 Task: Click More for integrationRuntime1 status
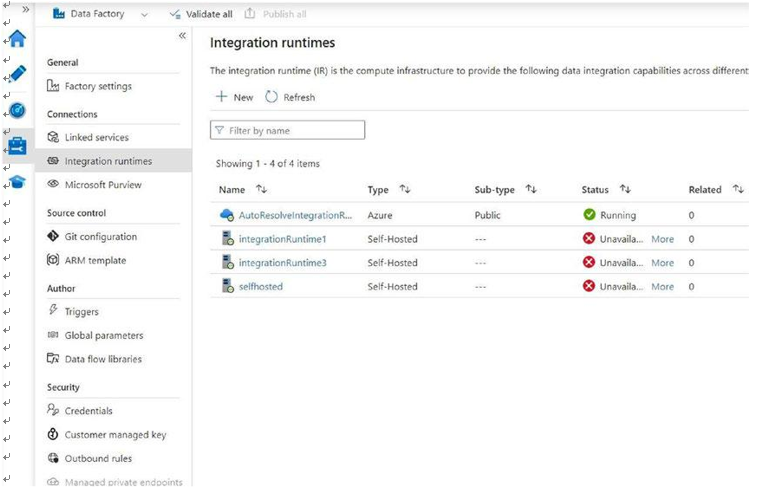pos(662,239)
